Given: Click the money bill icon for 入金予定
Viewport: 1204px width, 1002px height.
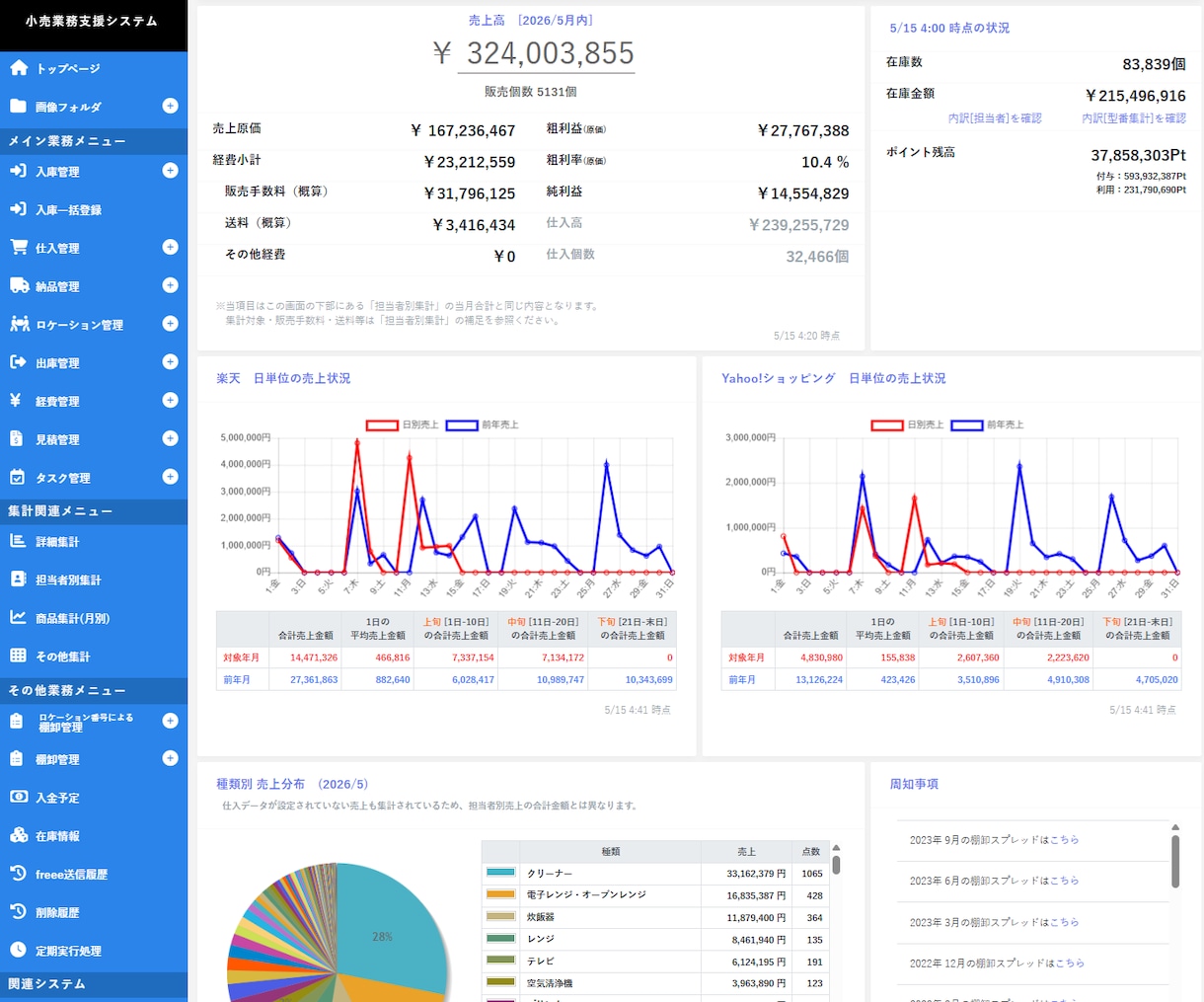Looking at the screenshot, I should [19, 798].
